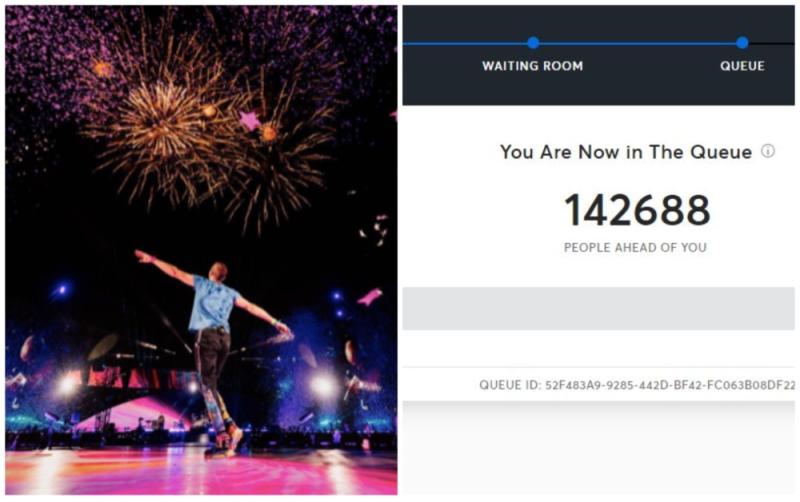Click the gray queue progress bar
800x502 pixels.
point(598,307)
